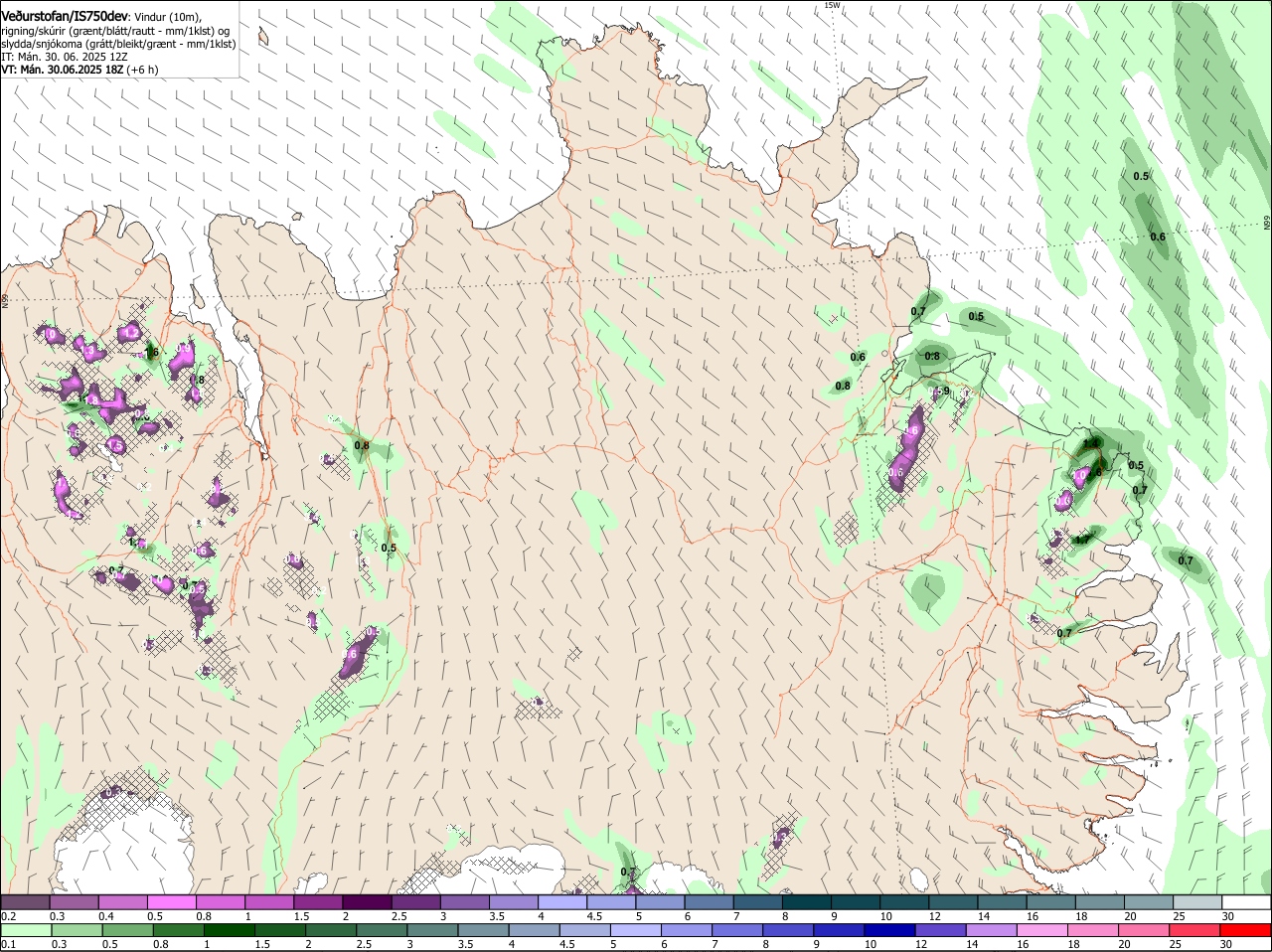Pick the lower legend light green 0.3 swatch
The width and height of the screenshot is (1272, 952).
click(76, 930)
